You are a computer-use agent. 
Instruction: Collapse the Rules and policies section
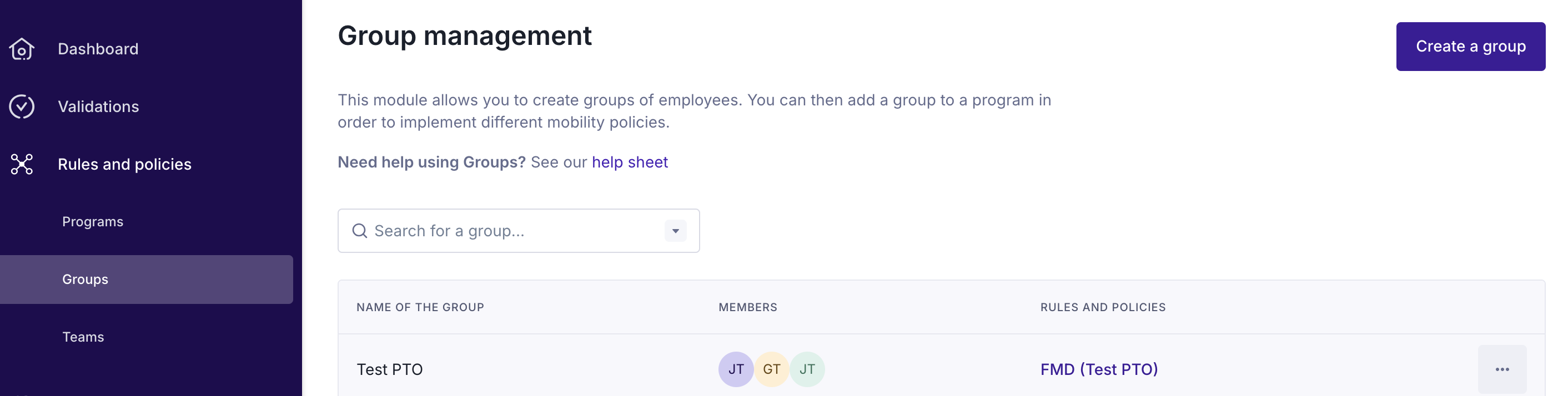[x=124, y=164]
